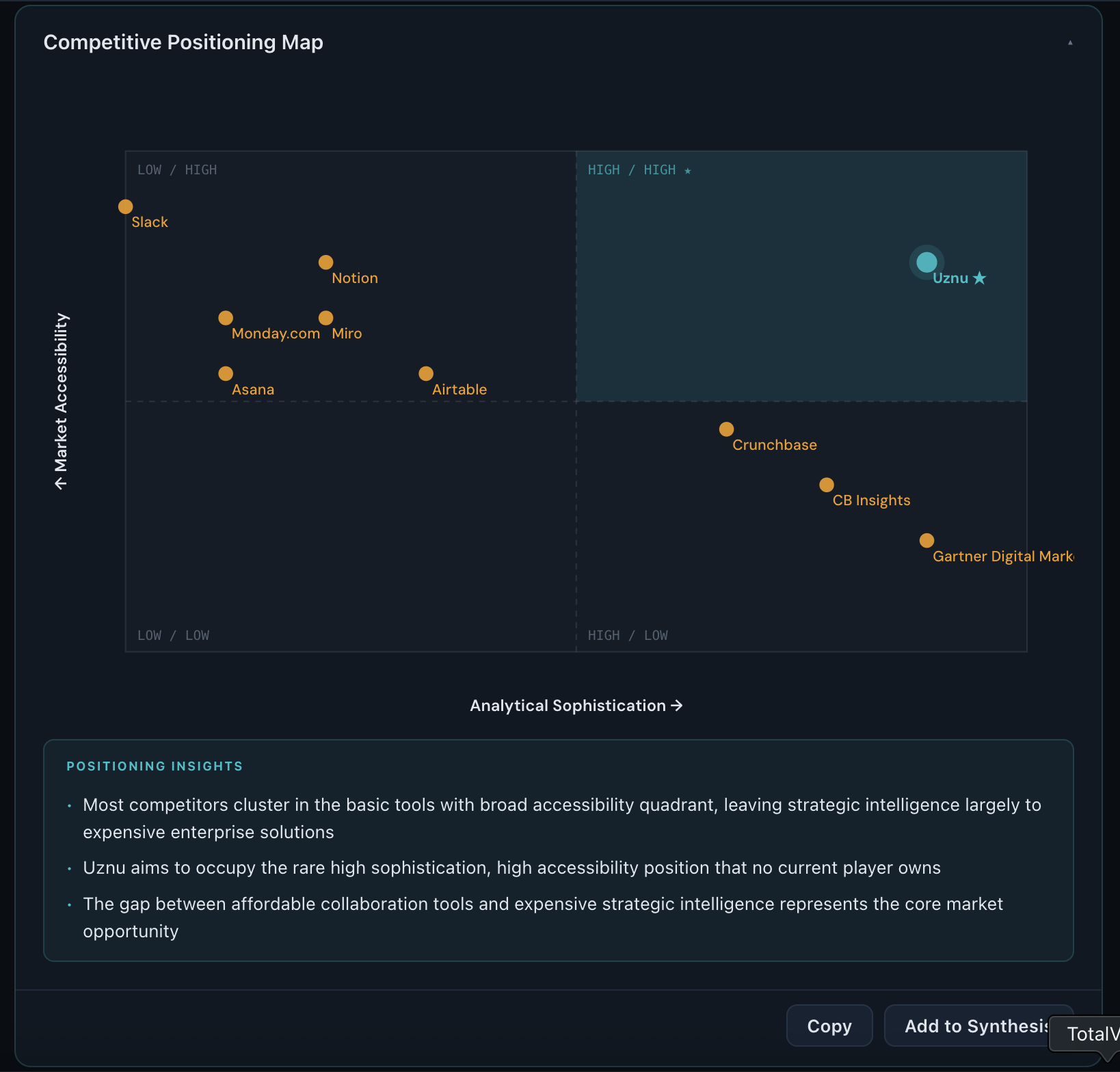Click the LOW / LOW quadrant label

174,634
